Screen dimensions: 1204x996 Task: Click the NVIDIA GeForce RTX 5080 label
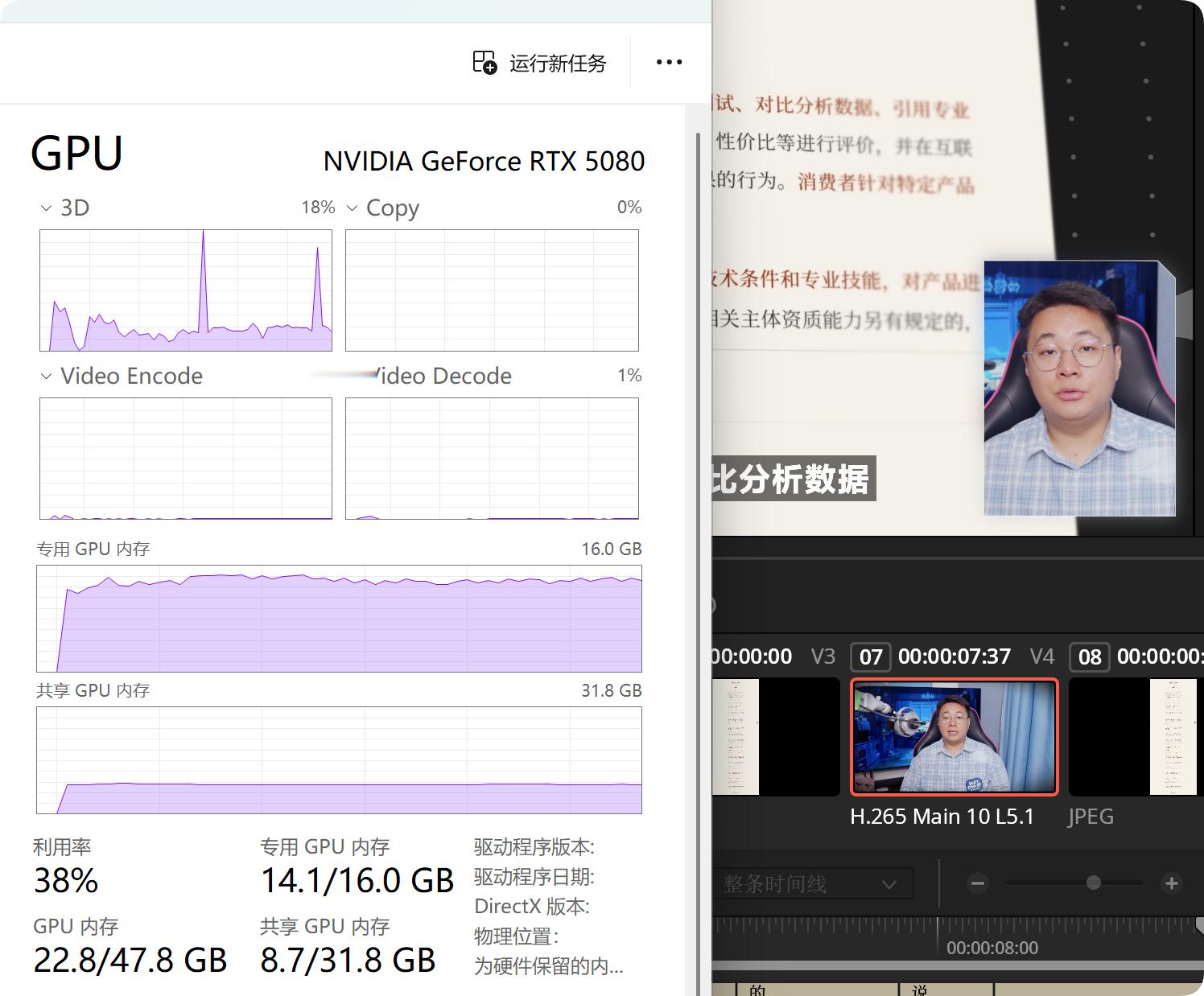[x=484, y=162]
